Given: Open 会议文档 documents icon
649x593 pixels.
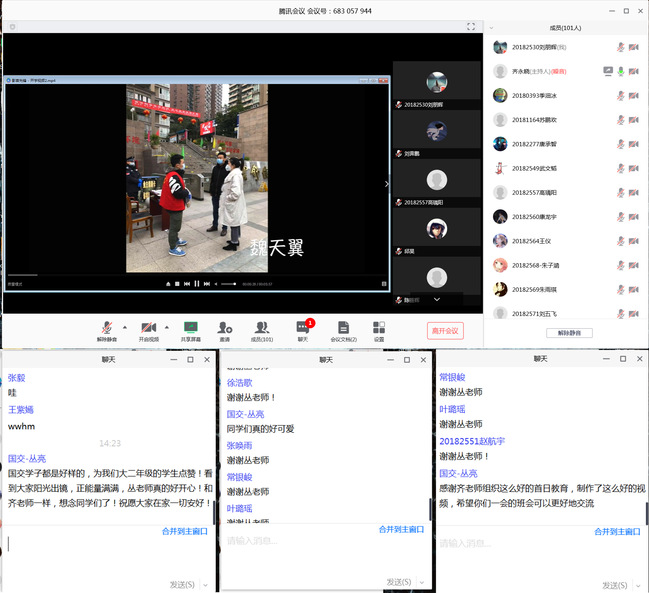Looking at the screenshot, I should pyautogui.click(x=343, y=328).
